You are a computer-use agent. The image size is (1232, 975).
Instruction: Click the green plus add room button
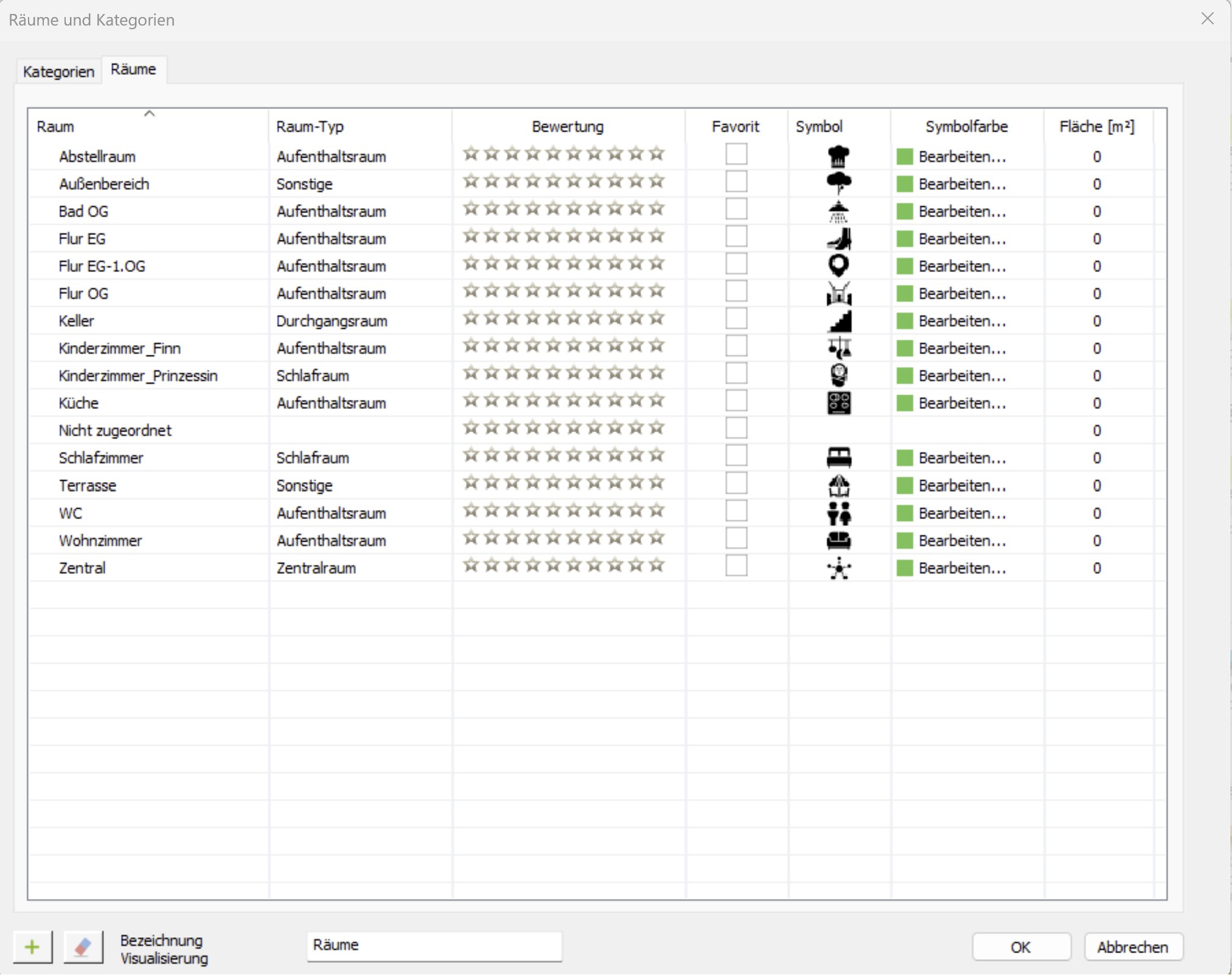pos(32,947)
